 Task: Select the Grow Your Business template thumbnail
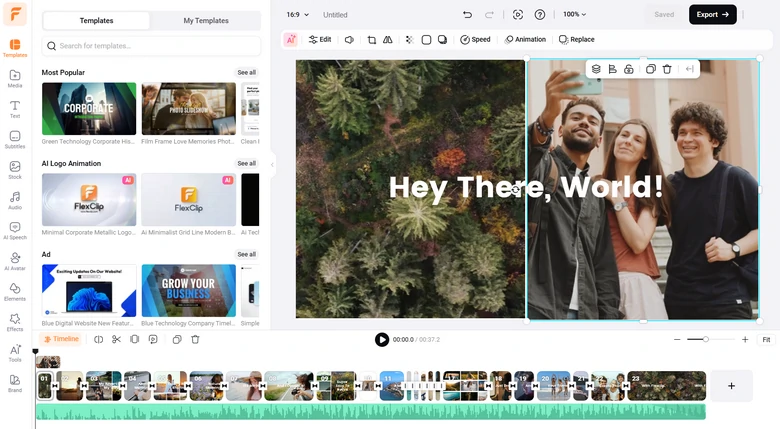(189, 291)
